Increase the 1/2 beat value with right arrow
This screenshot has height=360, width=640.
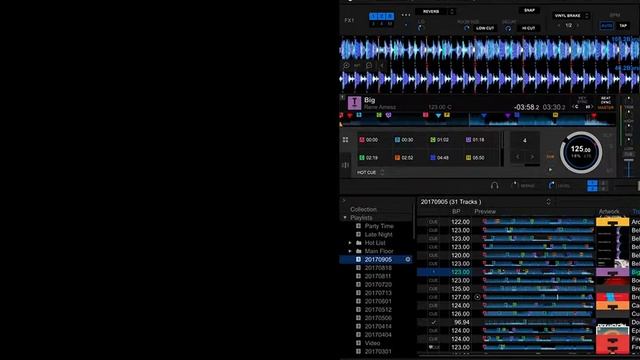click(x=578, y=25)
